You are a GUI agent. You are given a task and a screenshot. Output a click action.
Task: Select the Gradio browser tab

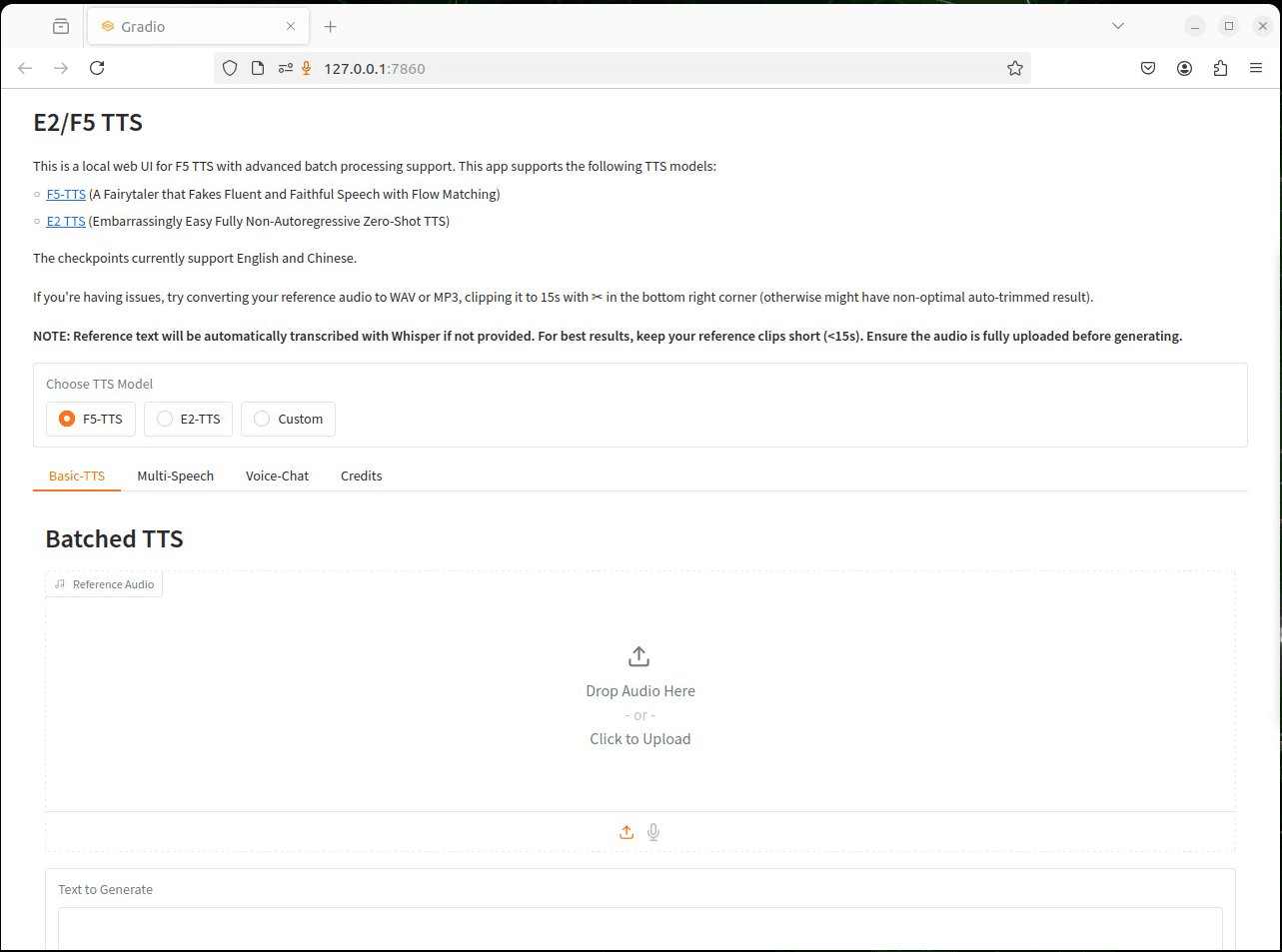point(198,27)
